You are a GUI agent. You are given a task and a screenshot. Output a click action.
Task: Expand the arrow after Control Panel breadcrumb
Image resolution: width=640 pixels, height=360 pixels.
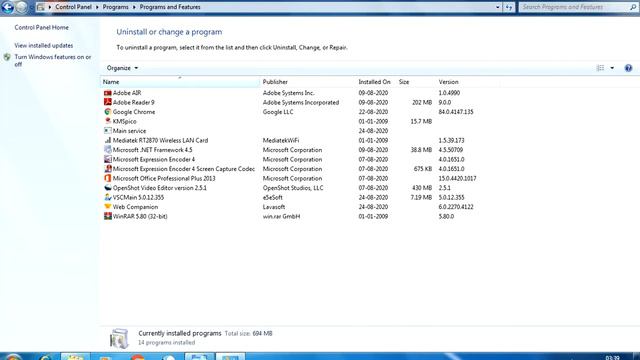tap(97, 7)
